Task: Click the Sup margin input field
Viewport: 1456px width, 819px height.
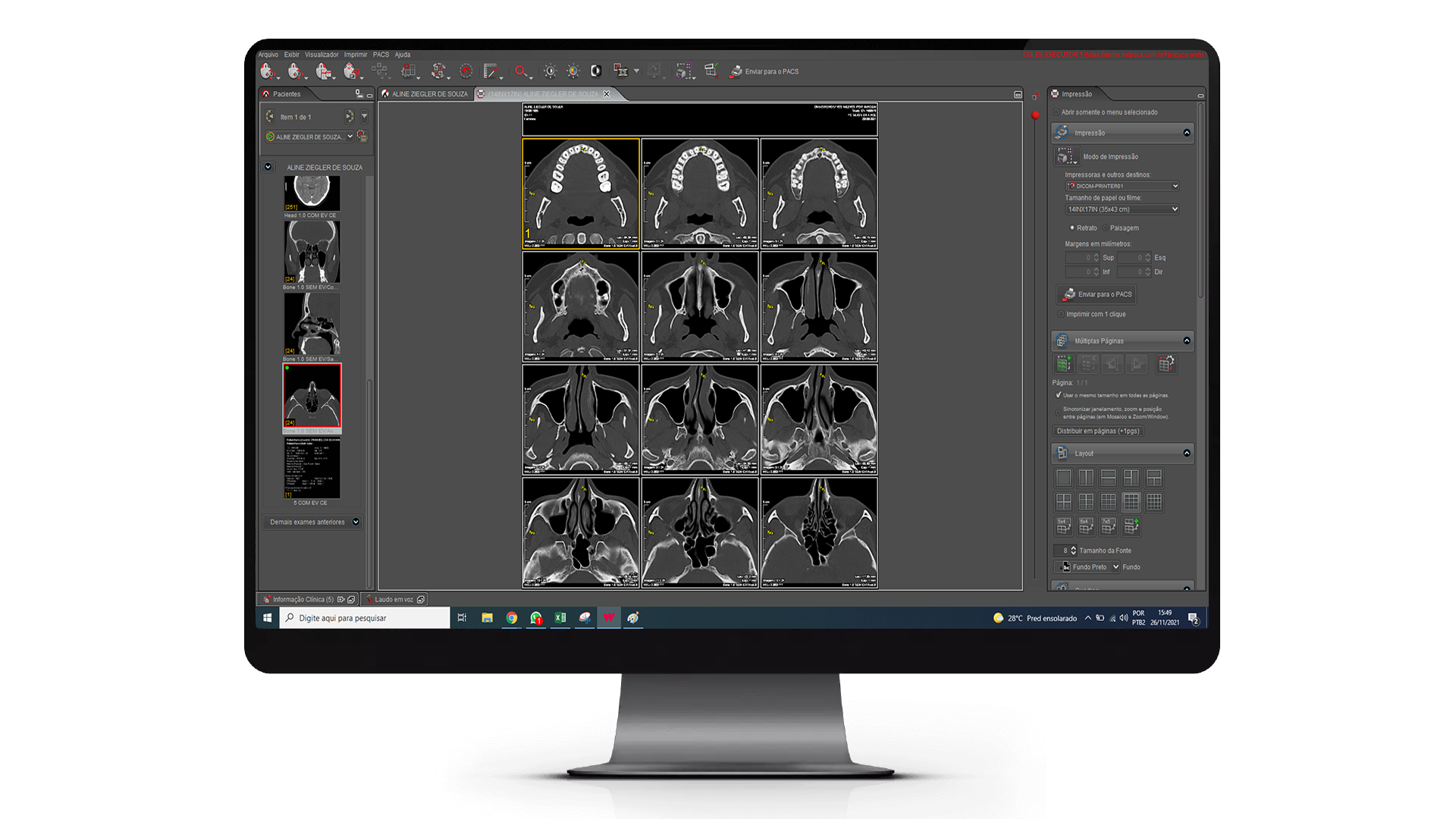Action: pyautogui.click(x=1082, y=258)
